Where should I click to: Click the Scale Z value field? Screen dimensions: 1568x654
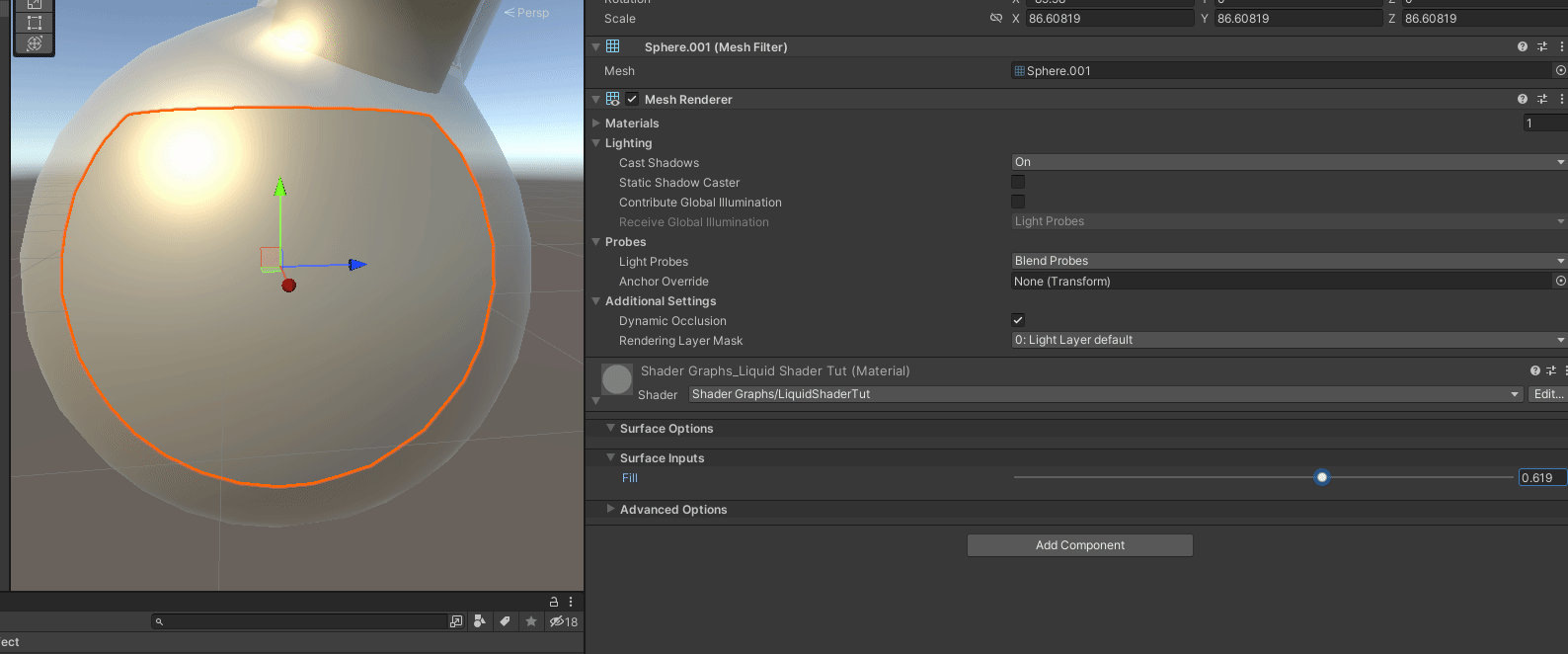pyautogui.click(x=1485, y=19)
